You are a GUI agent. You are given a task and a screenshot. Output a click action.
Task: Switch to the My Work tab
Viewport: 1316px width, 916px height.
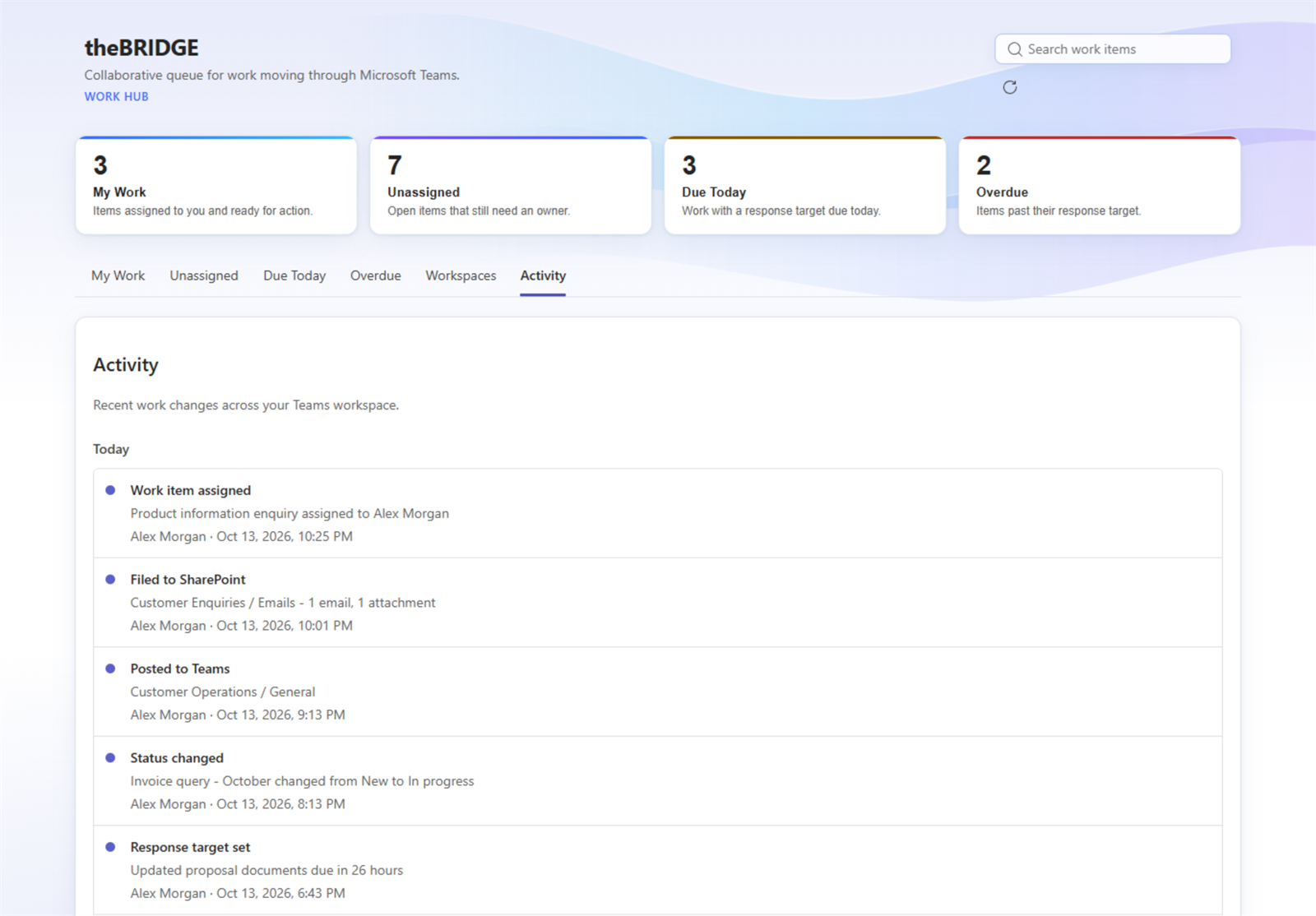118,275
